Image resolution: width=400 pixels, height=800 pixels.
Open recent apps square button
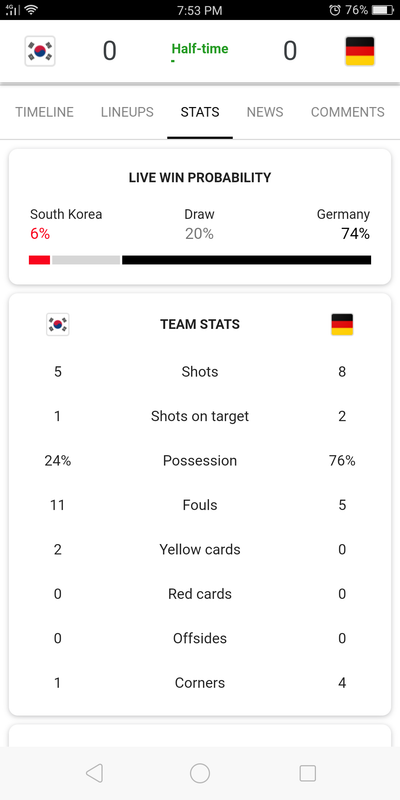click(307, 773)
